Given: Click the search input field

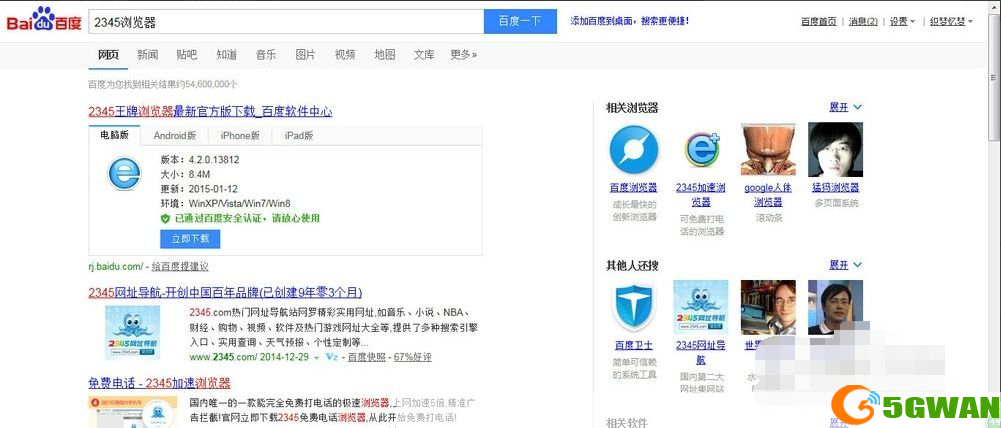Looking at the screenshot, I should coord(286,22).
